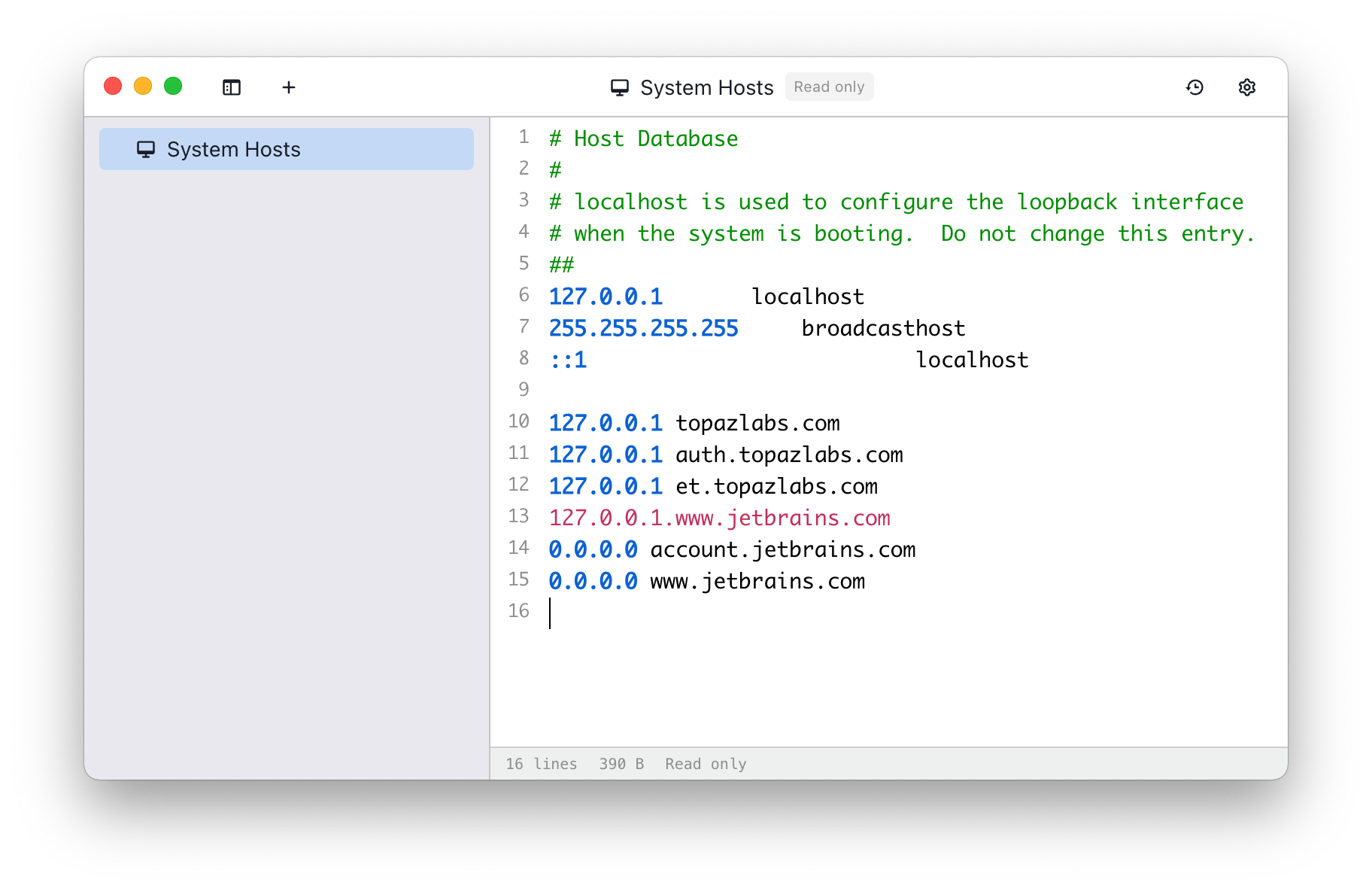1372x891 pixels.
Task: Open settings via the gear icon
Action: pyautogui.click(x=1246, y=87)
